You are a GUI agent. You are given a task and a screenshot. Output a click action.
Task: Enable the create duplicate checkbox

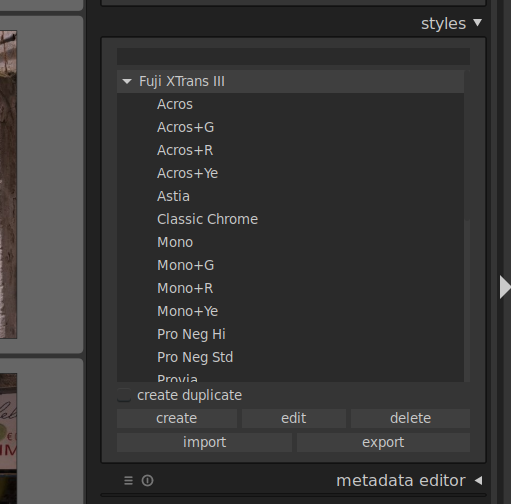click(x=124, y=395)
